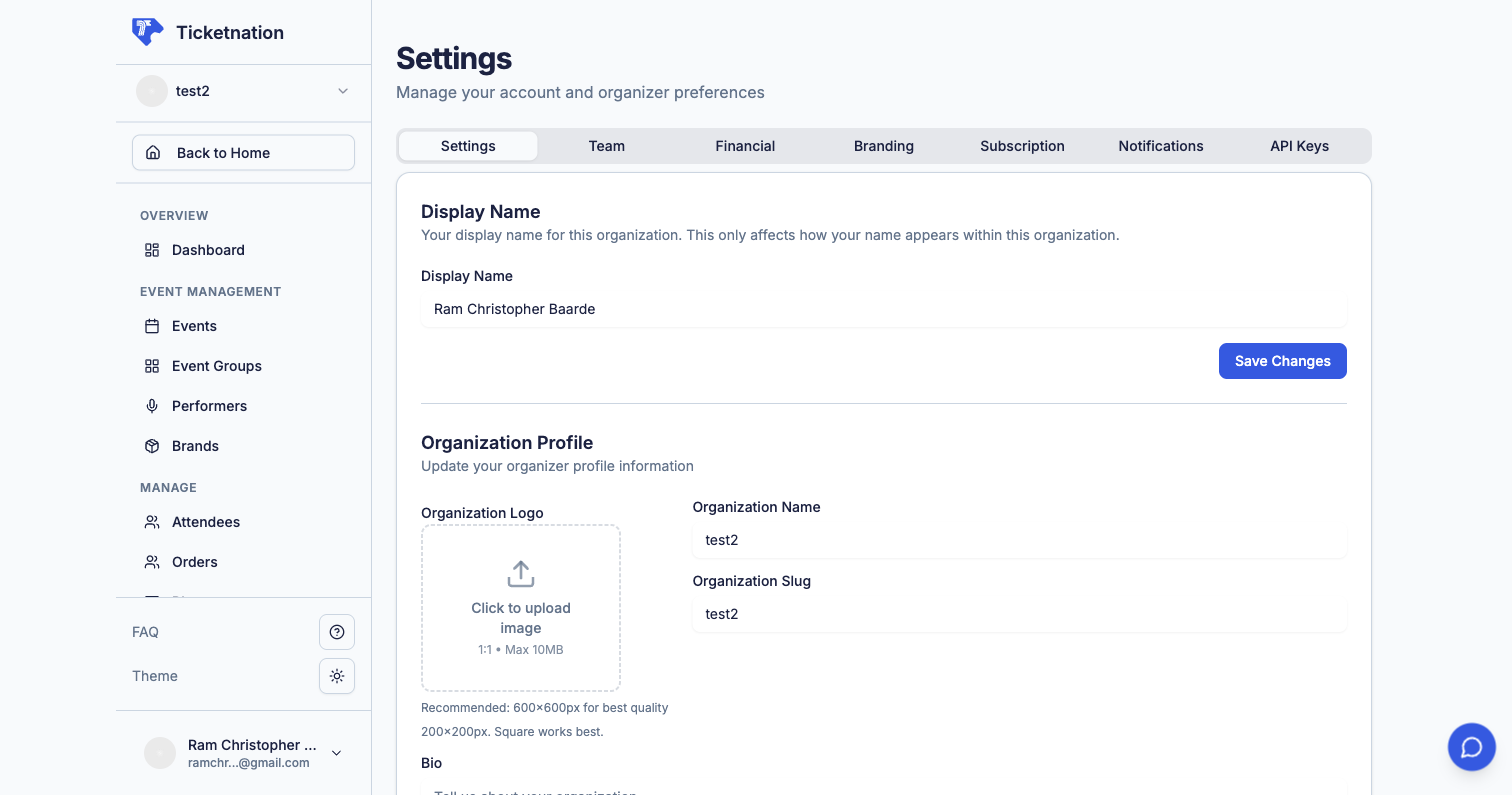Click the upload area for Organization Logo
Screen dimensions: 1512x795
pos(520,607)
